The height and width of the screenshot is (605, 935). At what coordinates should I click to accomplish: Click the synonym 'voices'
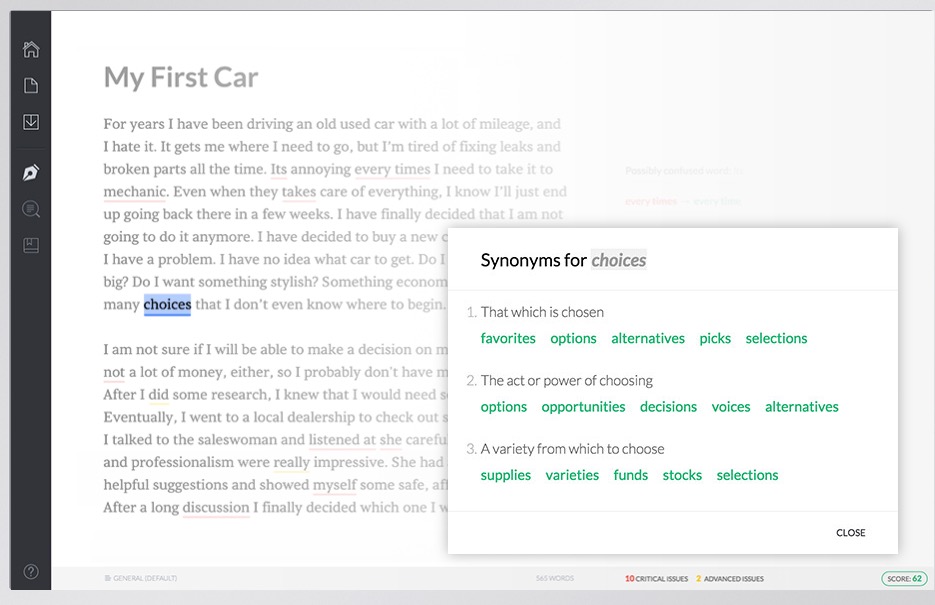[x=730, y=406]
